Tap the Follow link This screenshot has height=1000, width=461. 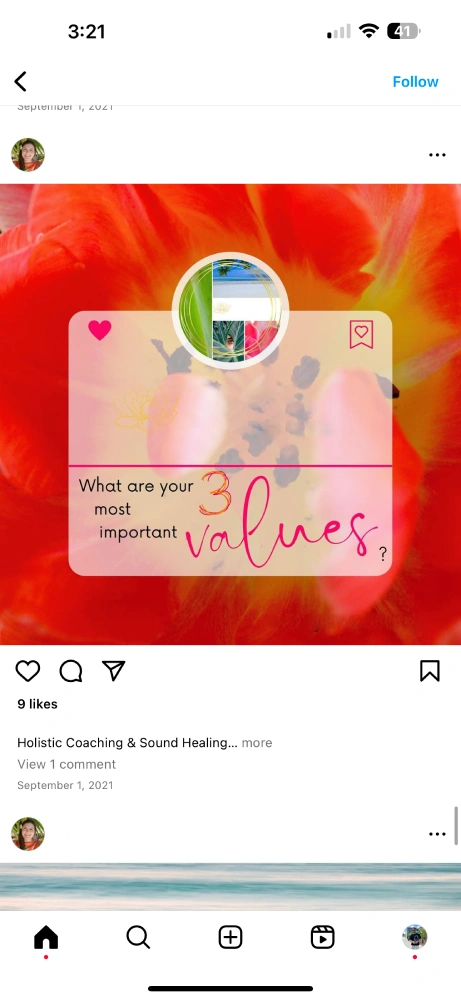415,82
